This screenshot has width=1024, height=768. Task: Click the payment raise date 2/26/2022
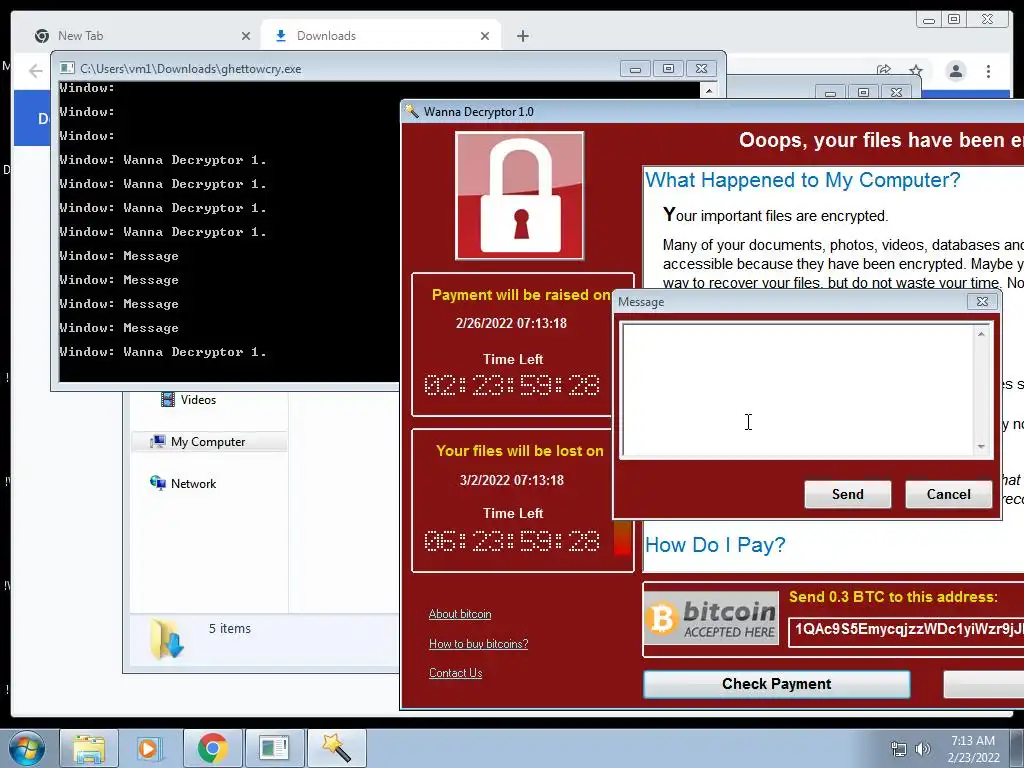click(x=511, y=323)
